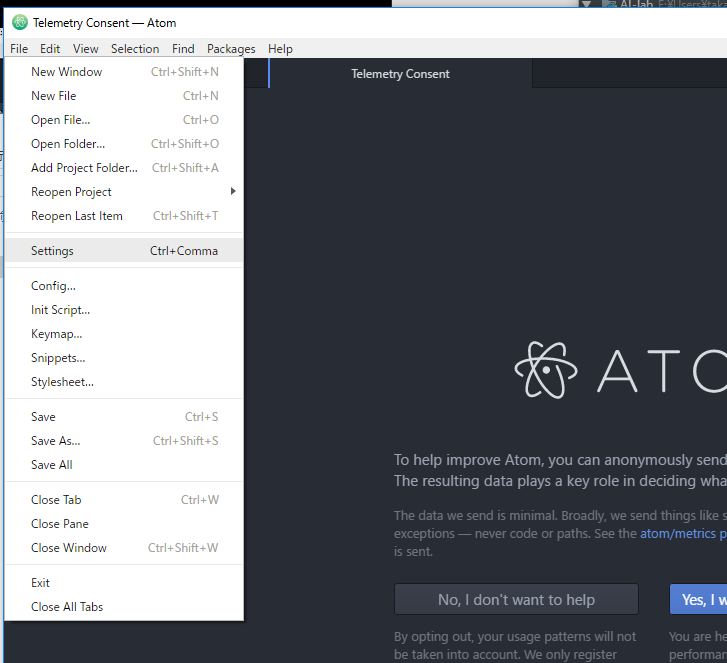Open the File menu
Viewport: 727px width, 663px height.
click(19, 49)
